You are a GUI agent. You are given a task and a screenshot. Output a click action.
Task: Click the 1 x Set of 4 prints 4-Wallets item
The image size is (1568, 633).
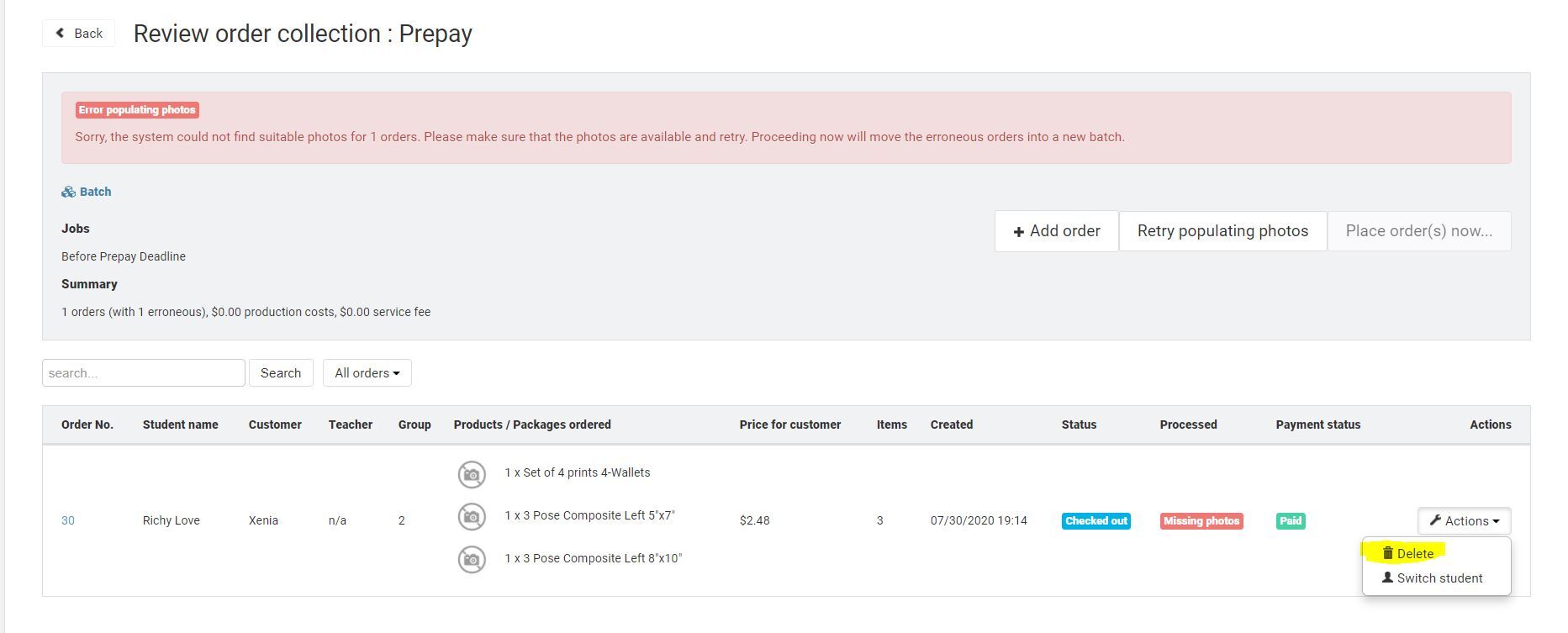pos(578,472)
